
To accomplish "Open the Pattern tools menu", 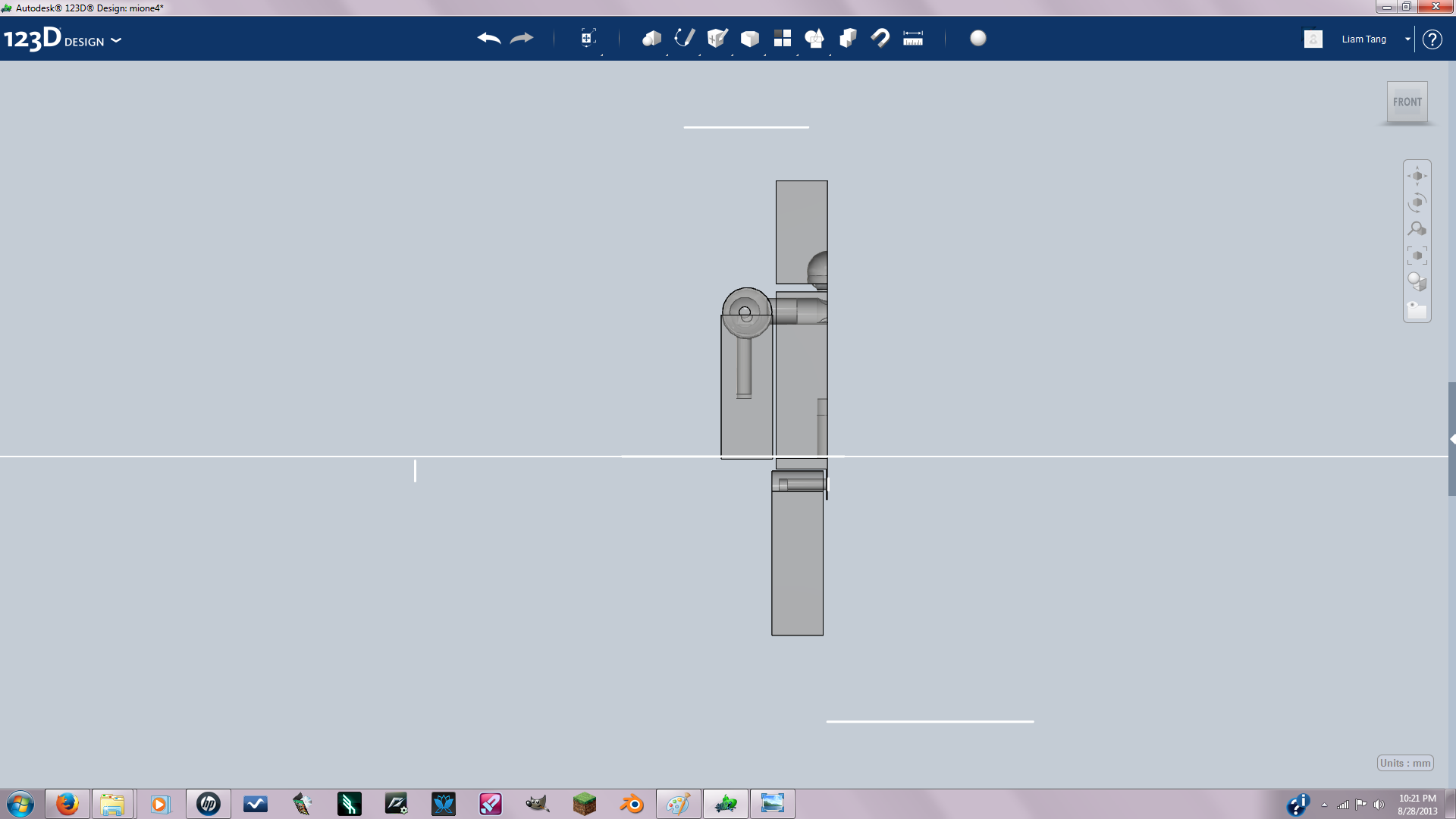I will tap(783, 38).
